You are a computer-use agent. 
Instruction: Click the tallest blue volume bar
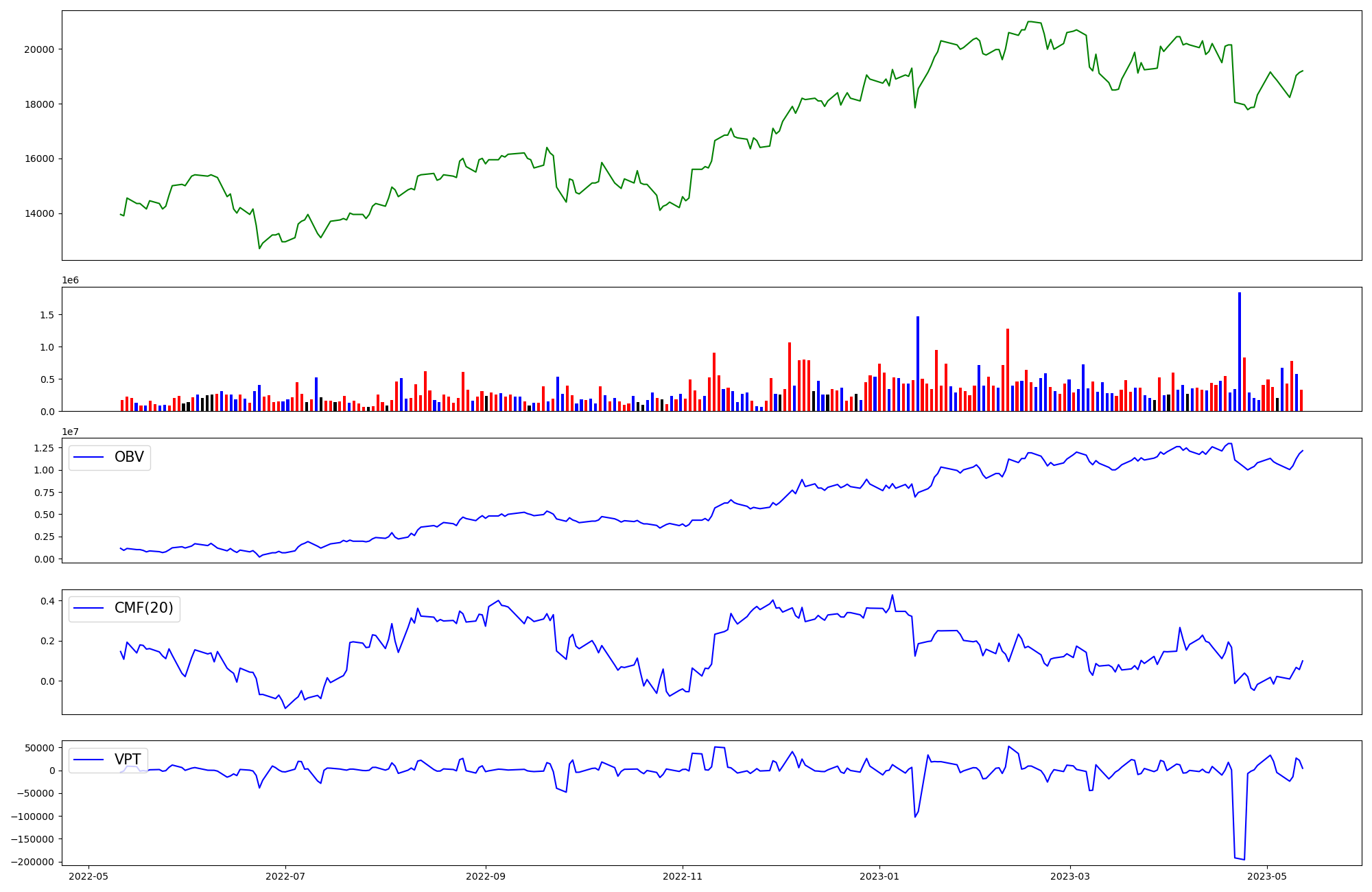point(1240,351)
